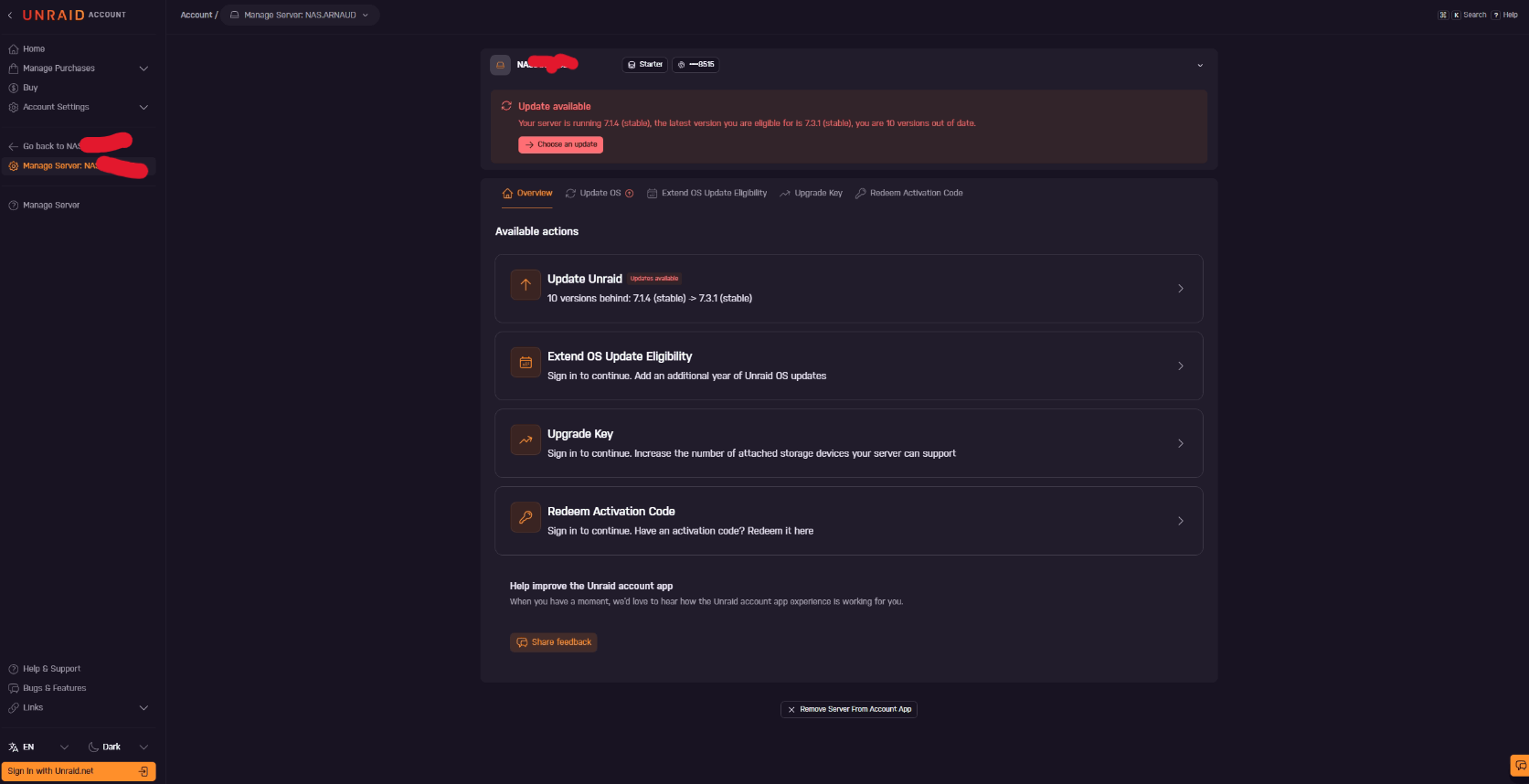This screenshot has width=1529, height=784.
Task: Click the Update Unraid arrow-up icon
Action: click(526, 284)
